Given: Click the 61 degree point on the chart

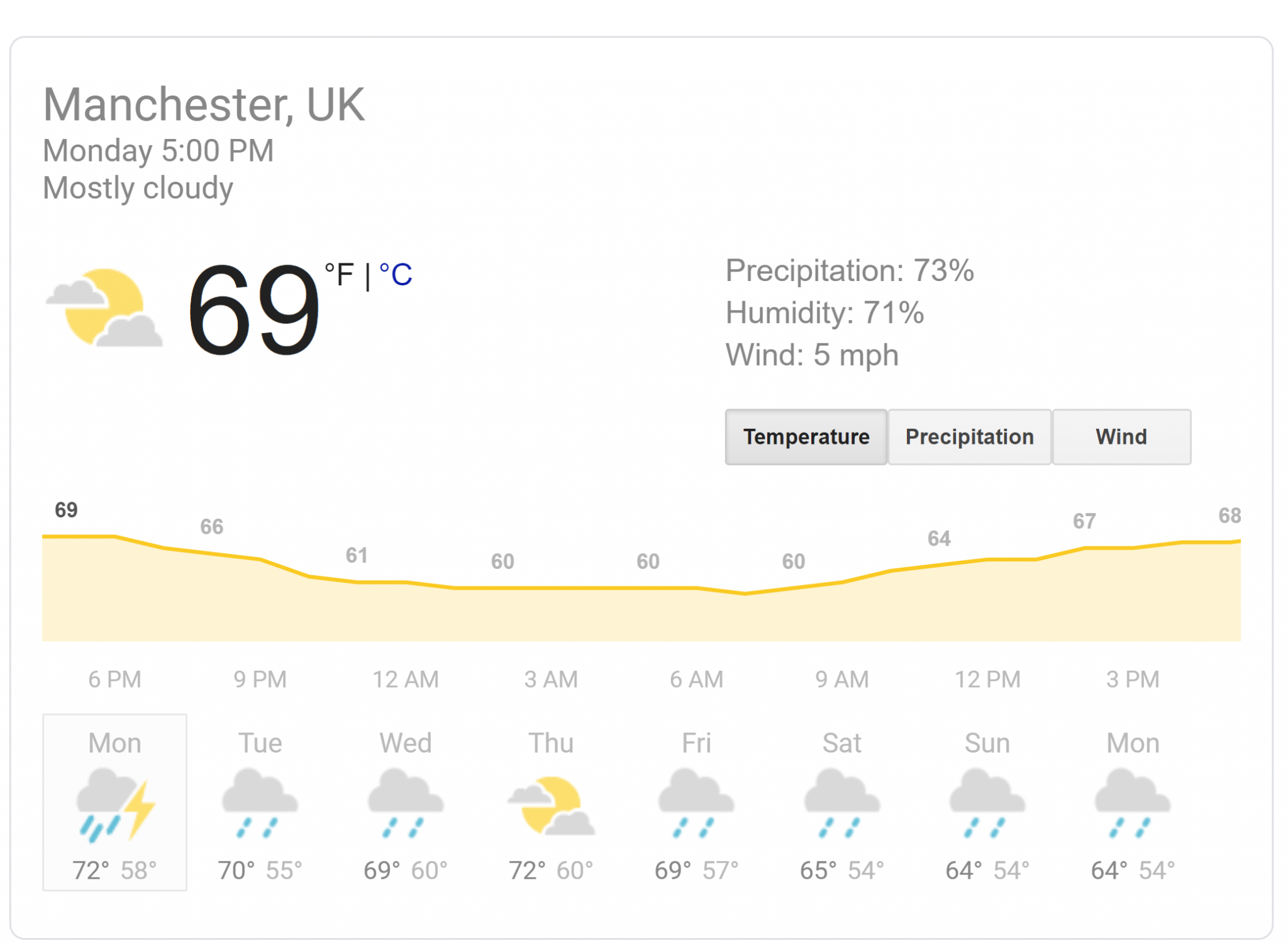Looking at the screenshot, I should point(357,555).
